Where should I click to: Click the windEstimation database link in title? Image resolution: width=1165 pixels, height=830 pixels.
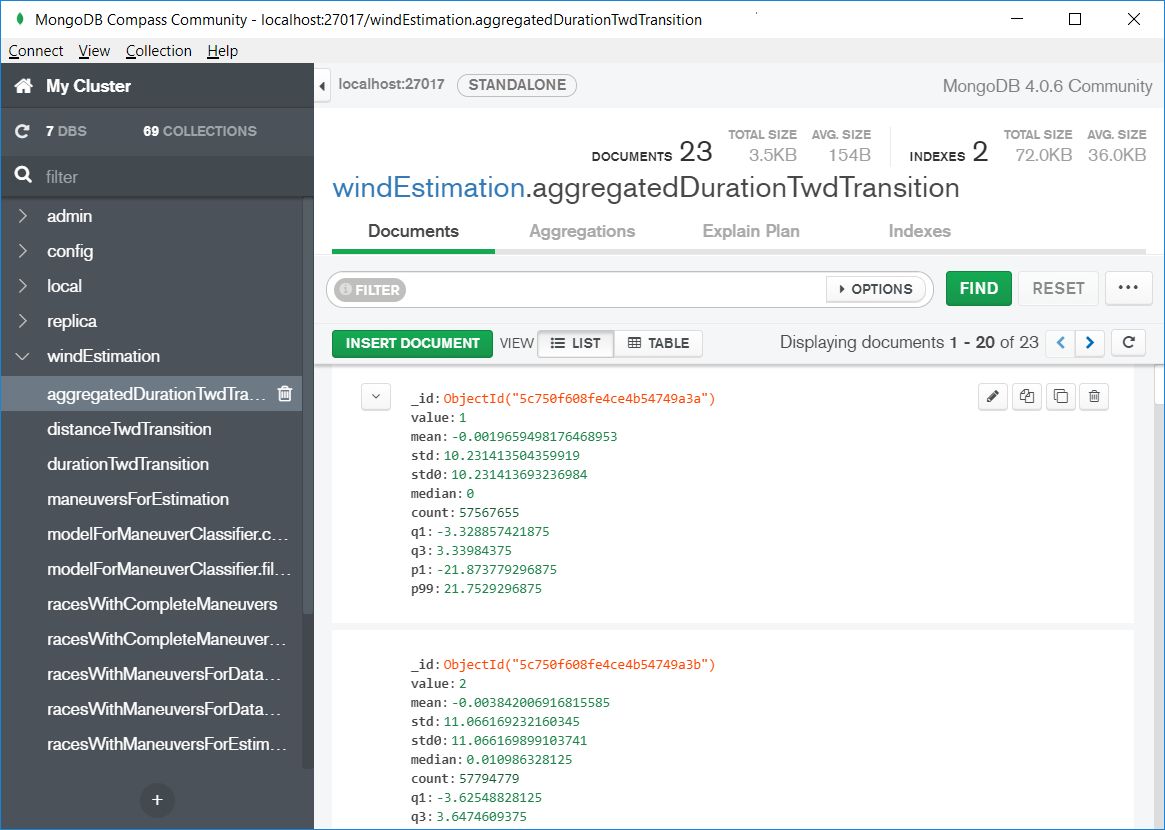tap(429, 188)
